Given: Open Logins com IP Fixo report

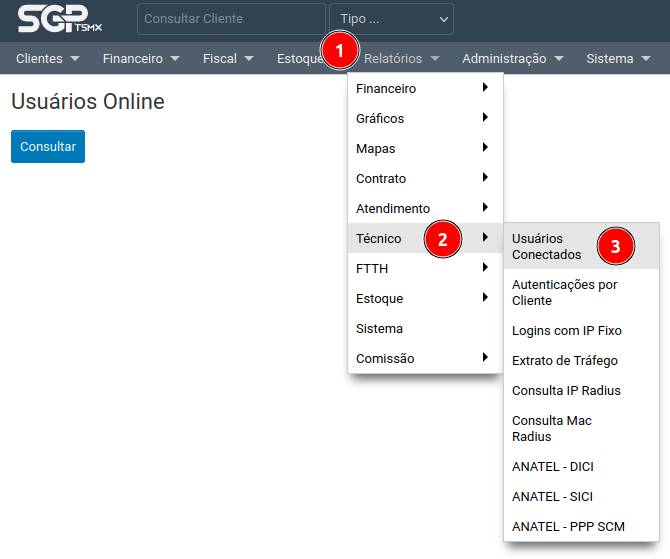Looking at the screenshot, I should tap(566, 330).
